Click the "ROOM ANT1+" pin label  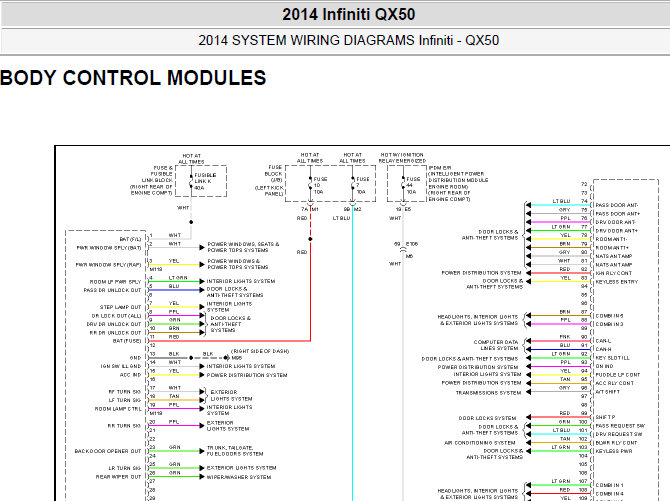(x=612, y=248)
